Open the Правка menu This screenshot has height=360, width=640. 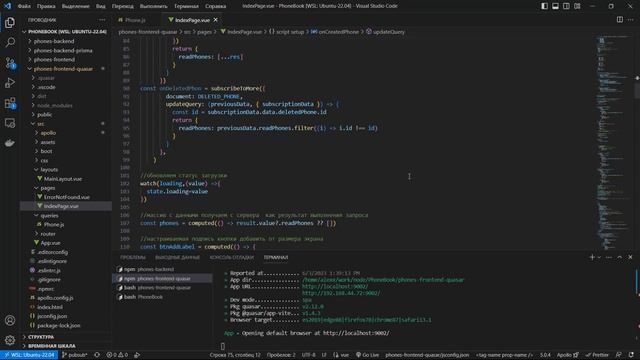[46, 6]
